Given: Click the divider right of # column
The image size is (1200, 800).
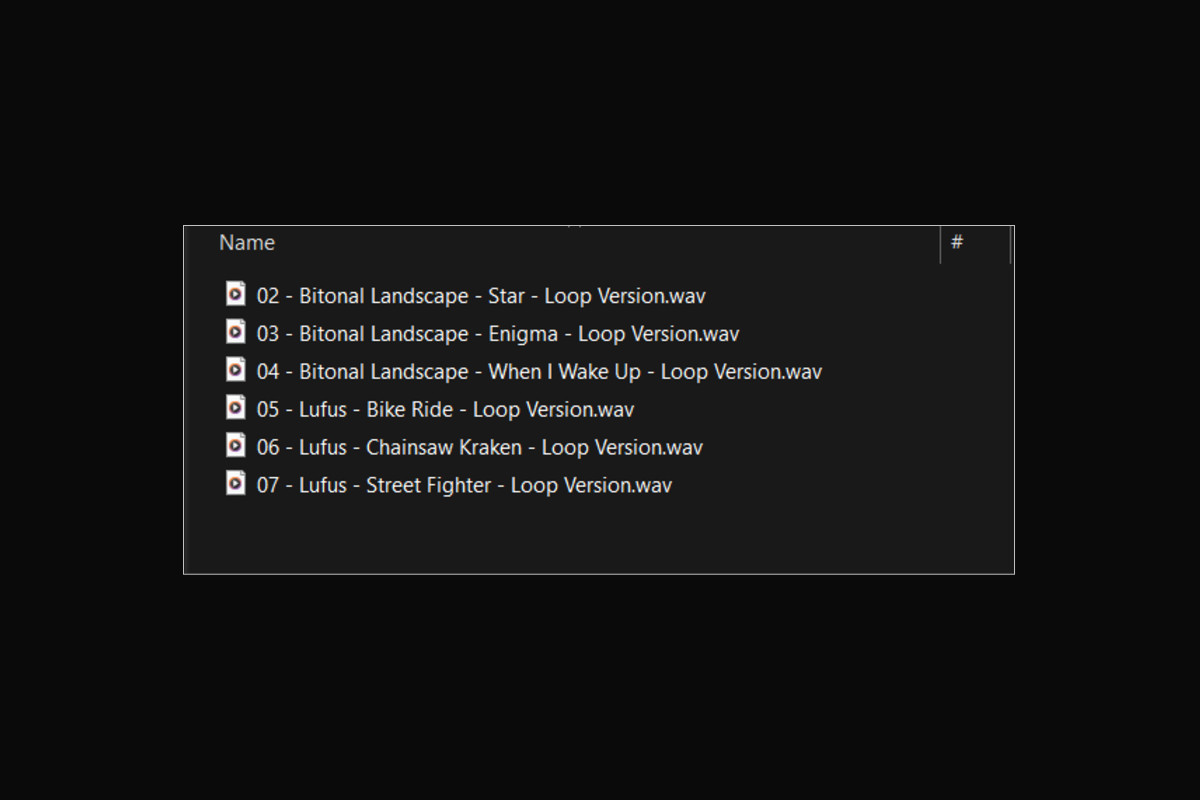Looking at the screenshot, I should point(1010,244).
